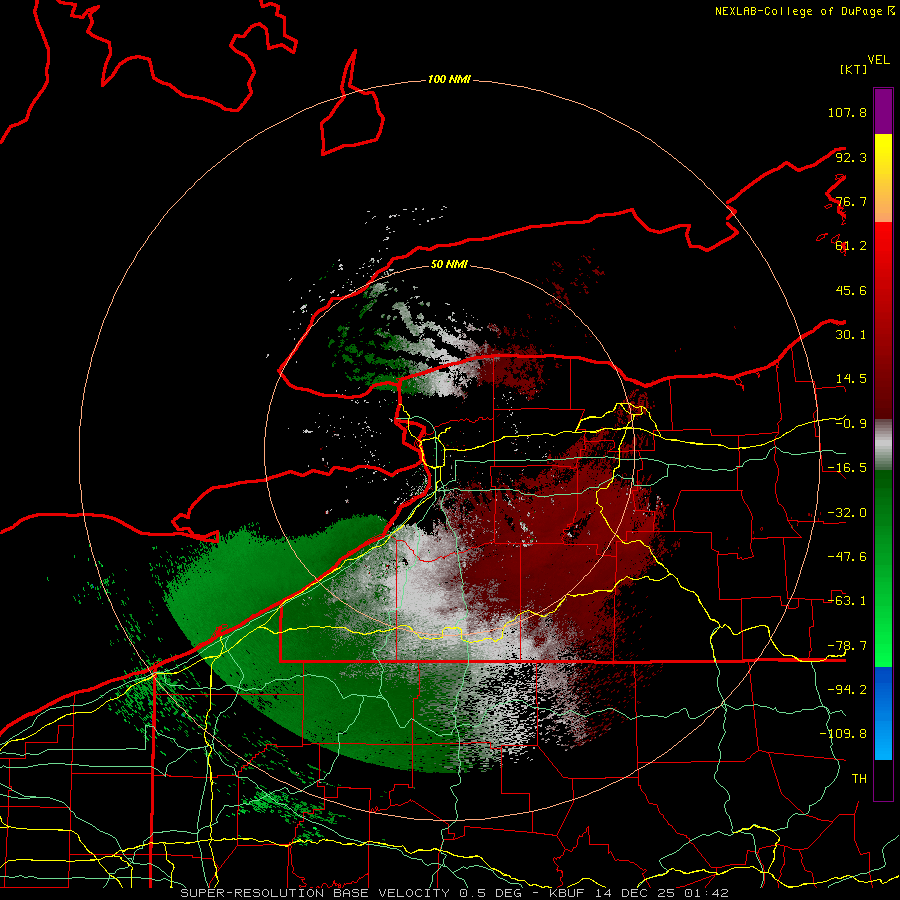Click the Super-Resolution Base Velocity caption
Viewport: 900px width, 900px height.
pyautogui.click(x=454, y=893)
